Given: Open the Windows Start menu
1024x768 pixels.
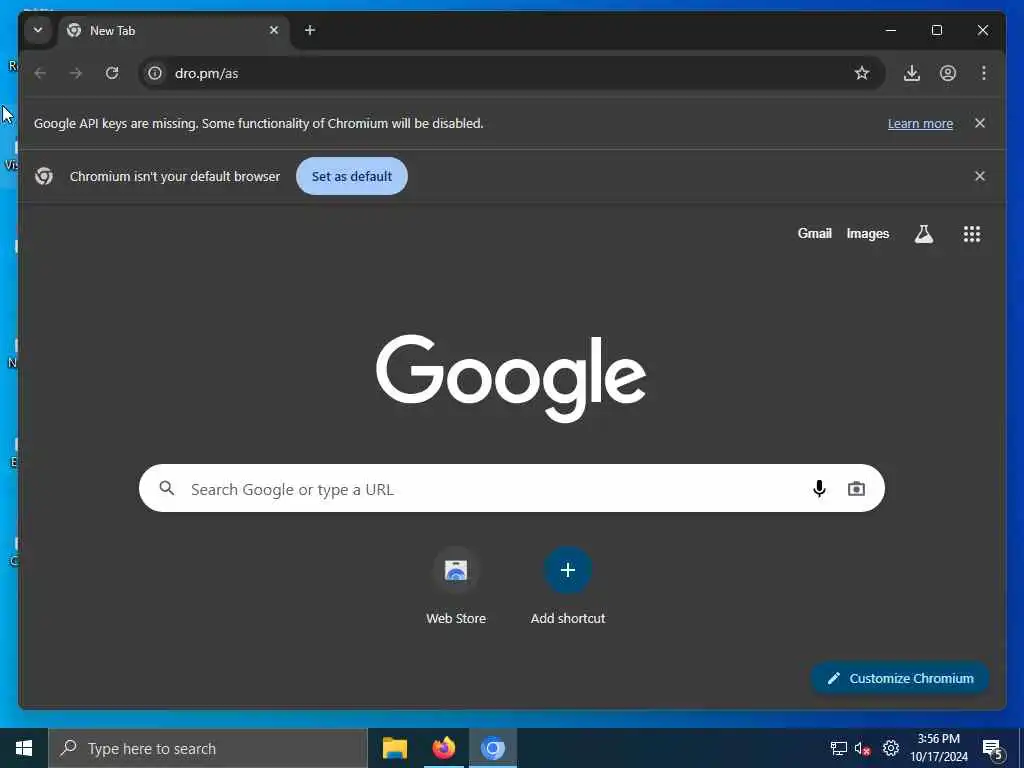Looking at the screenshot, I should (x=24, y=748).
